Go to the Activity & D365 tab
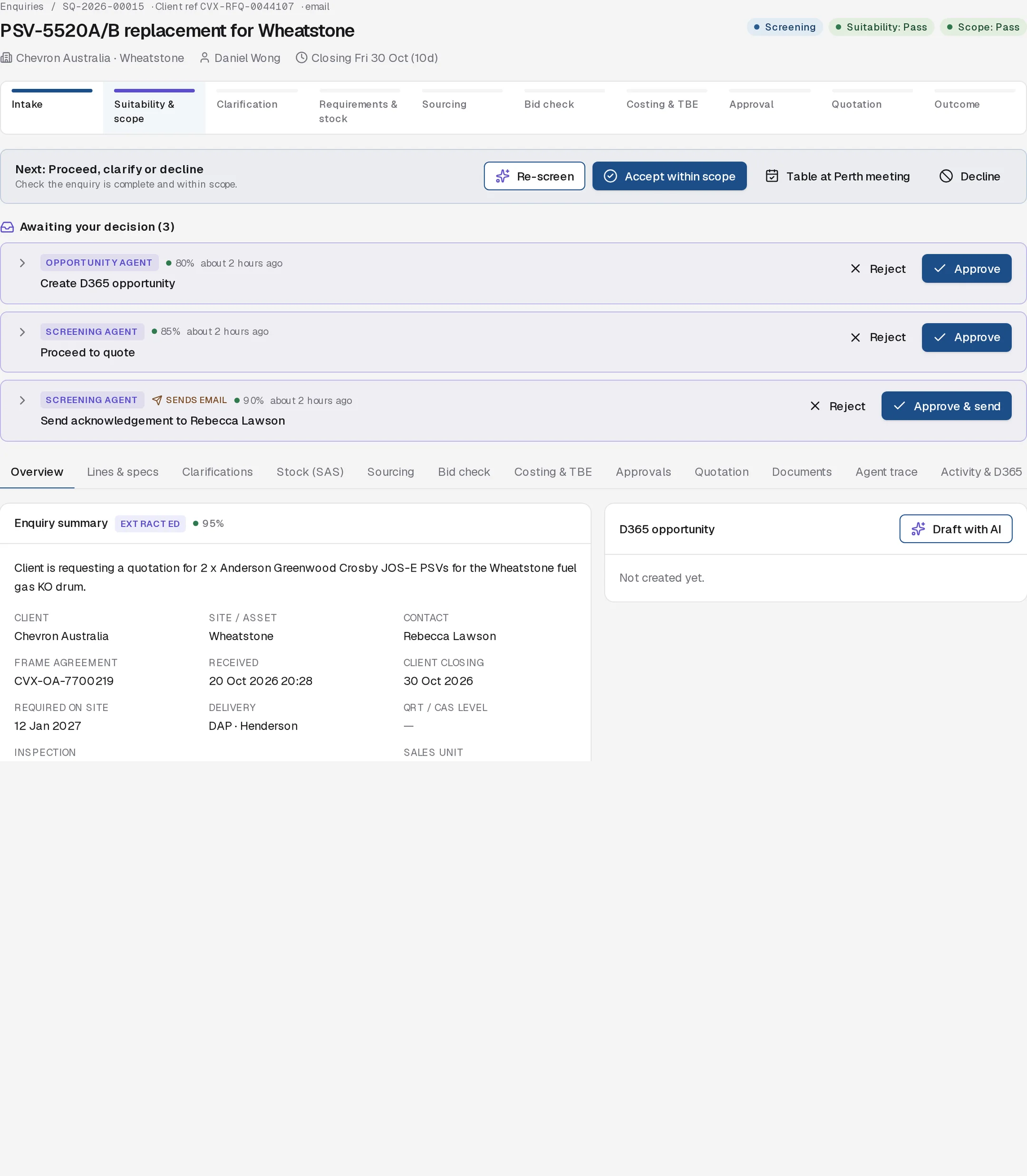This screenshot has height=1176, width=1027. pos(980,472)
